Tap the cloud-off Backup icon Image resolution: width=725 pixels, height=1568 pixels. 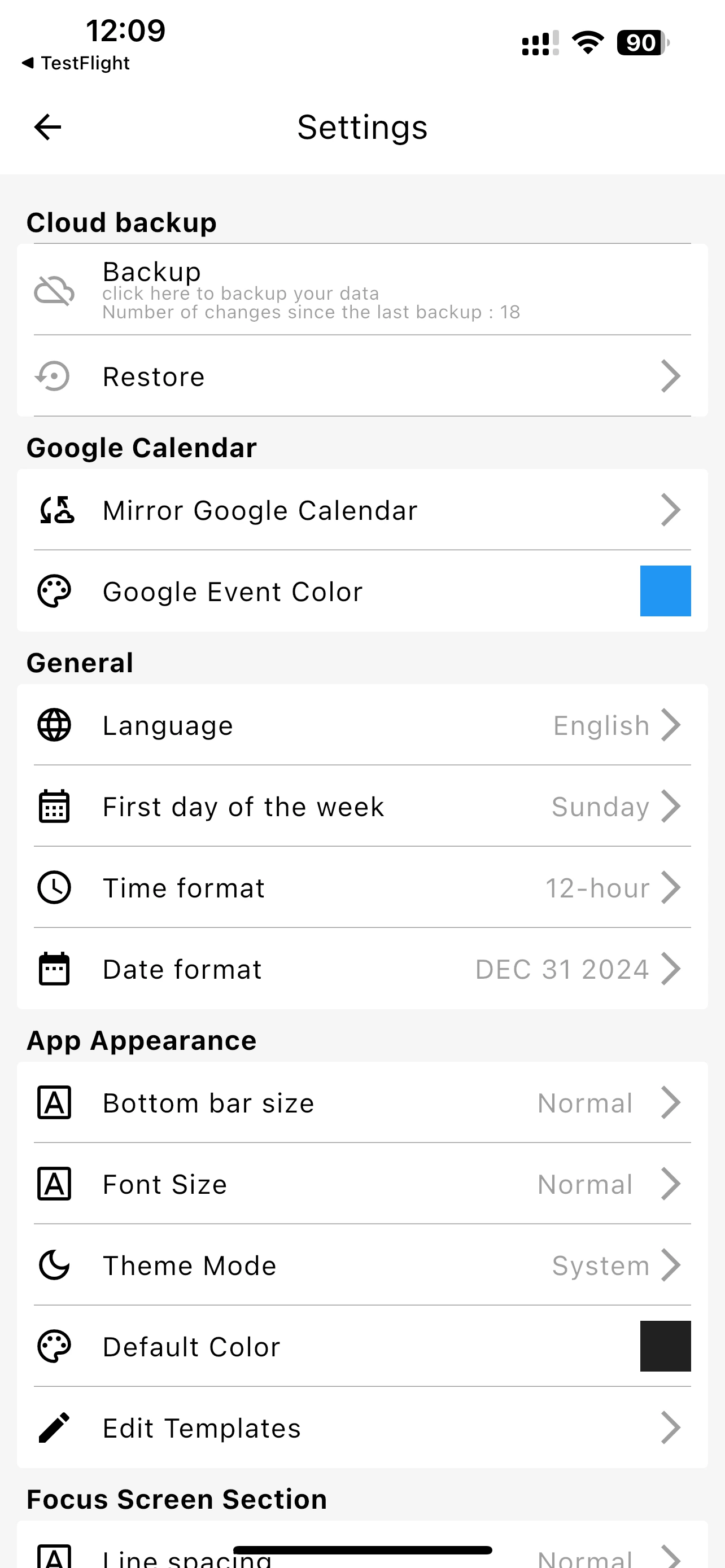[54, 290]
